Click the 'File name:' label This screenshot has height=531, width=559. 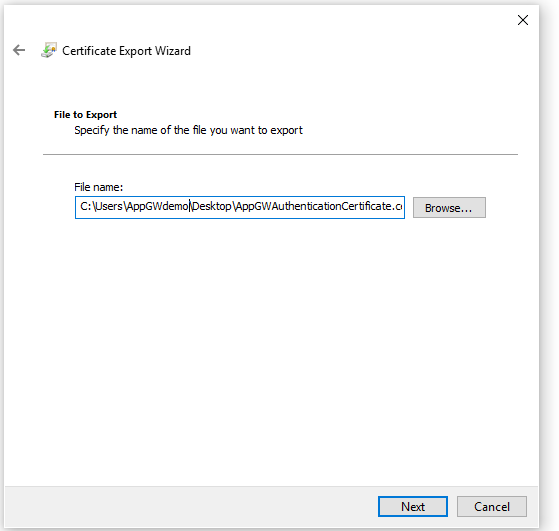coord(98,187)
